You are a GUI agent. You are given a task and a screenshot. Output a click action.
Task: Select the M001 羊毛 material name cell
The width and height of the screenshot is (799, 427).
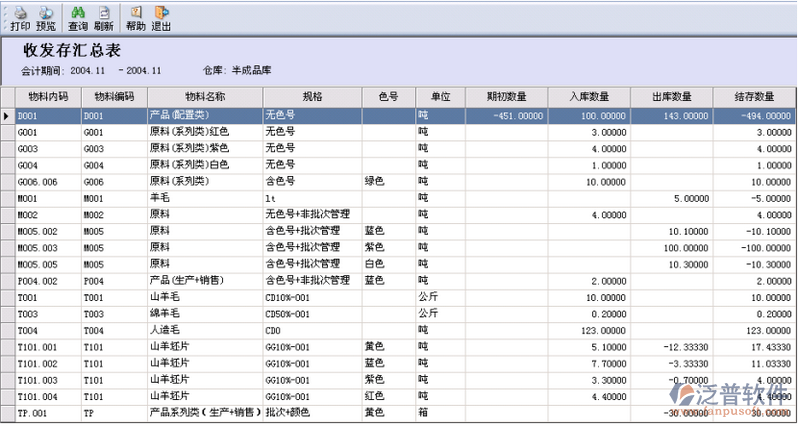pos(205,198)
